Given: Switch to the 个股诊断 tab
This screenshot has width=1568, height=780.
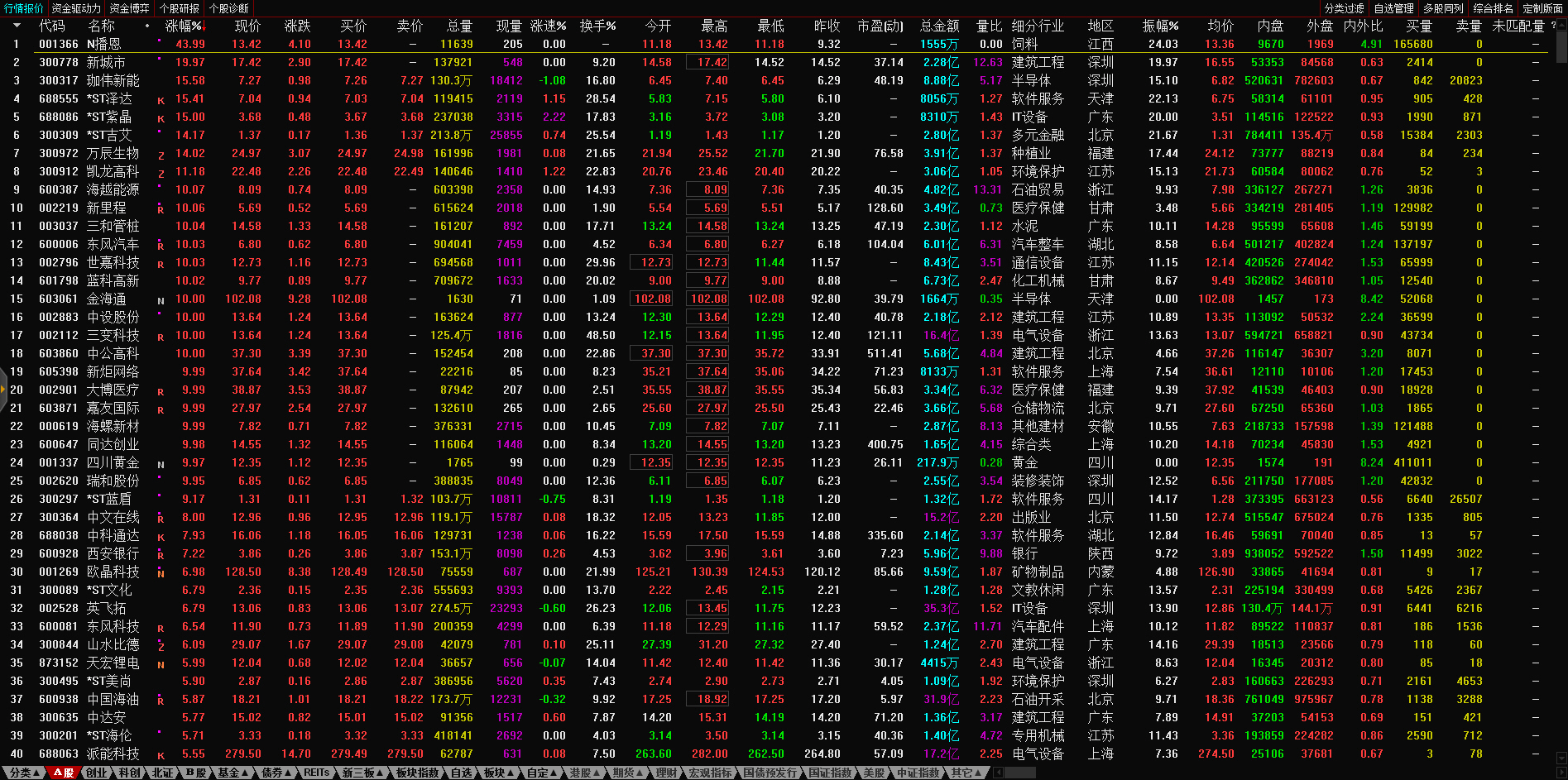Looking at the screenshot, I should click(229, 8).
